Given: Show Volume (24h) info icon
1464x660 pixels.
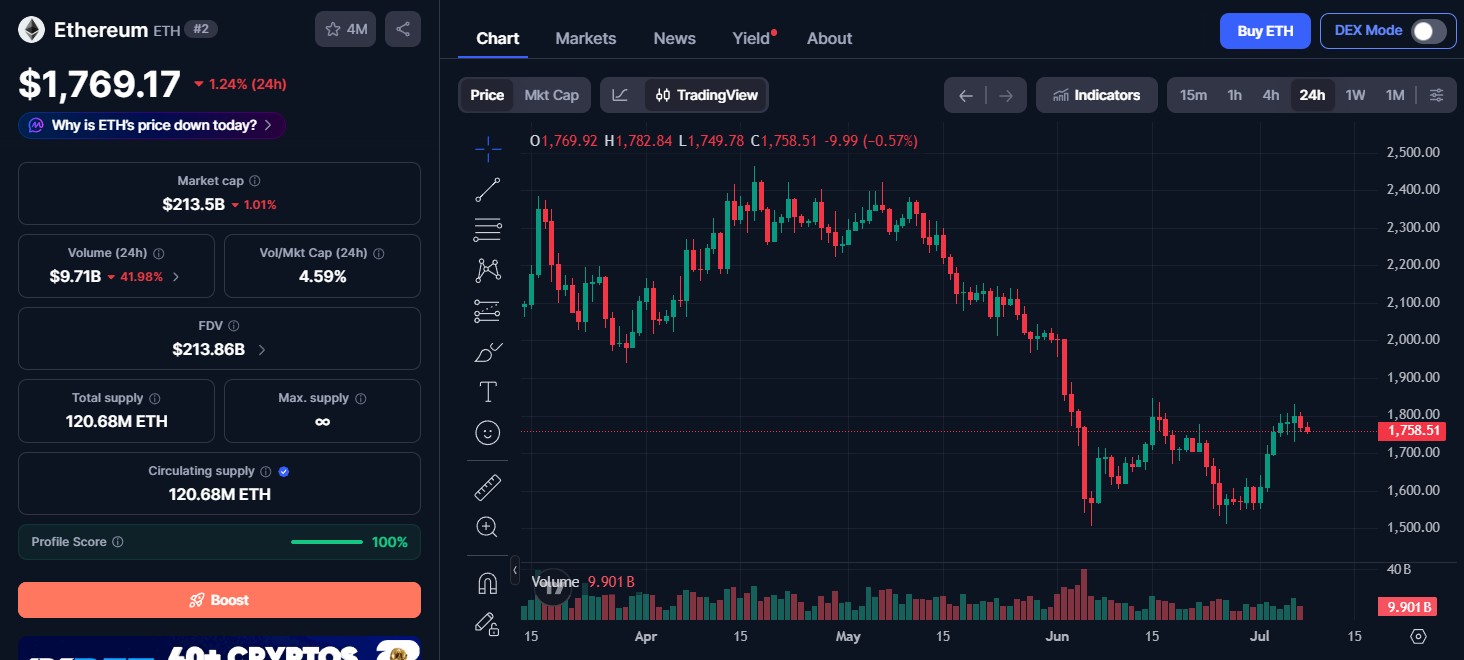Looking at the screenshot, I should 159,253.
